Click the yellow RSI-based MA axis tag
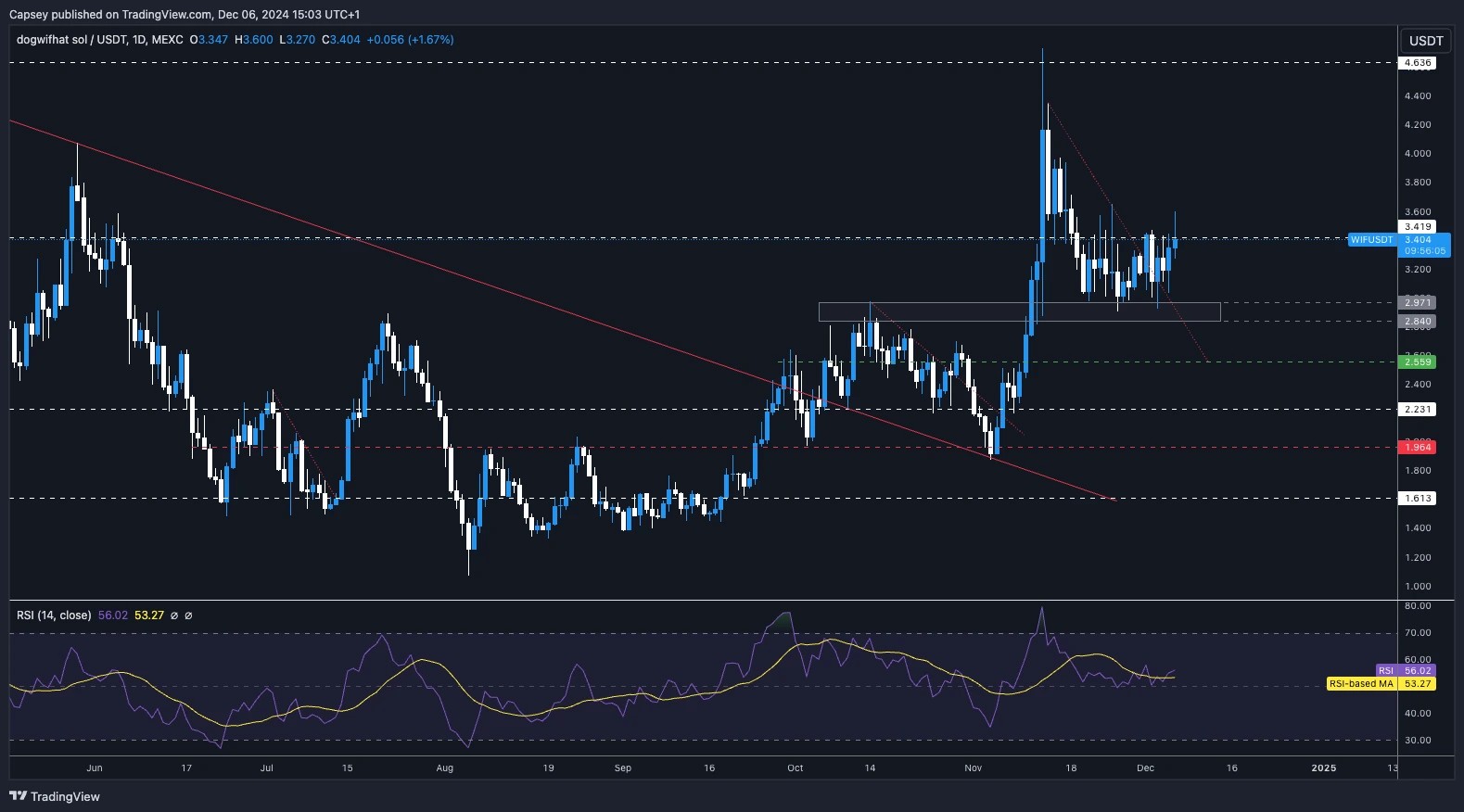The width and height of the screenshot is (1464, 812). click(x=1361, y=683)
